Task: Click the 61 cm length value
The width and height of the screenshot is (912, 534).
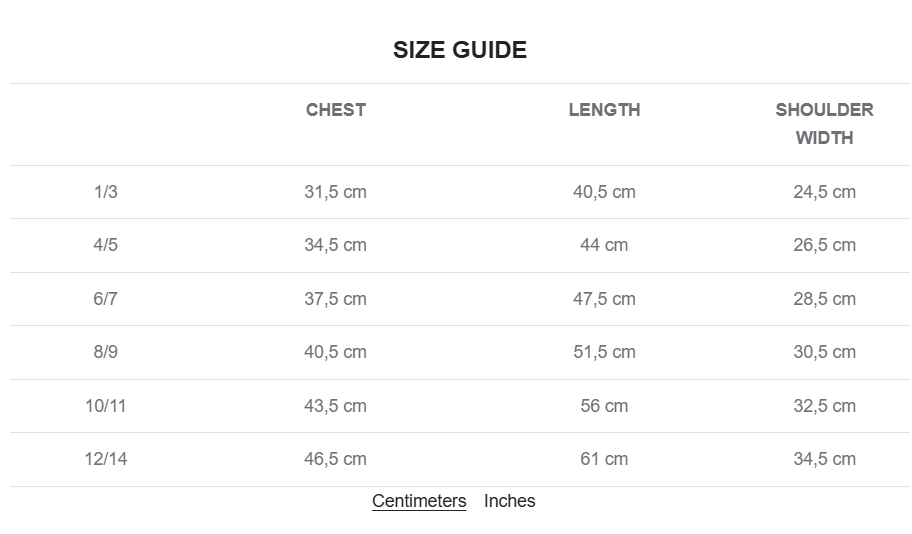Action: coord(604,459)
